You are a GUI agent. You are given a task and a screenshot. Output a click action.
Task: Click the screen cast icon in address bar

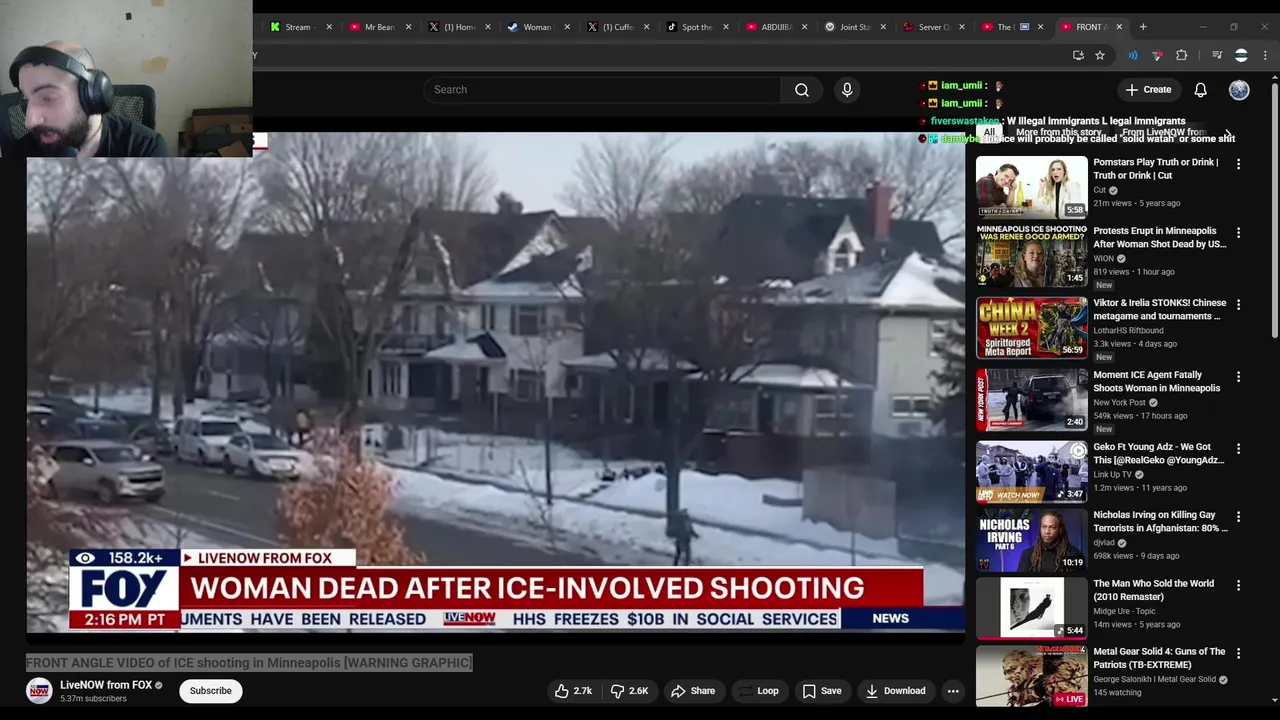(x=1078, y=55)
